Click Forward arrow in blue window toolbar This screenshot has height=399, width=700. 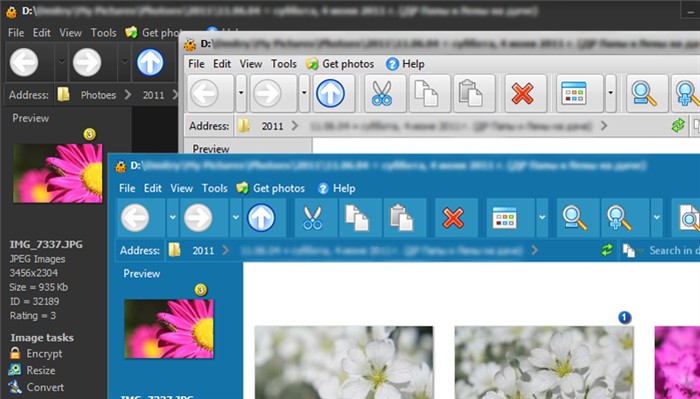(198, 218)
